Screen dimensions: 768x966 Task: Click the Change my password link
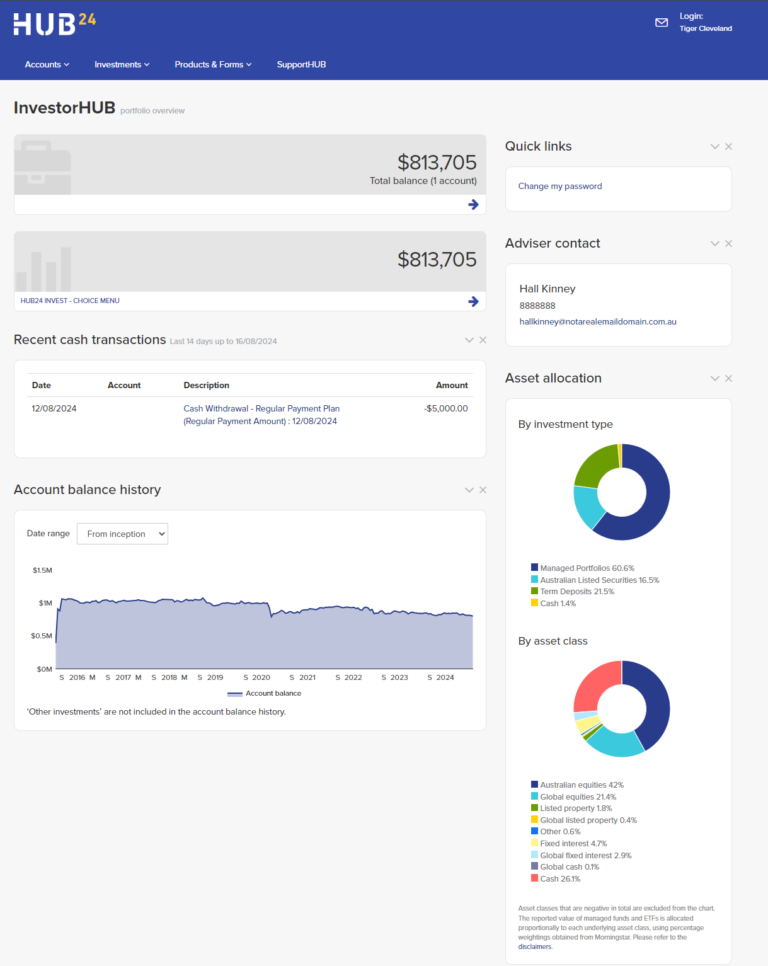(560, 186)
